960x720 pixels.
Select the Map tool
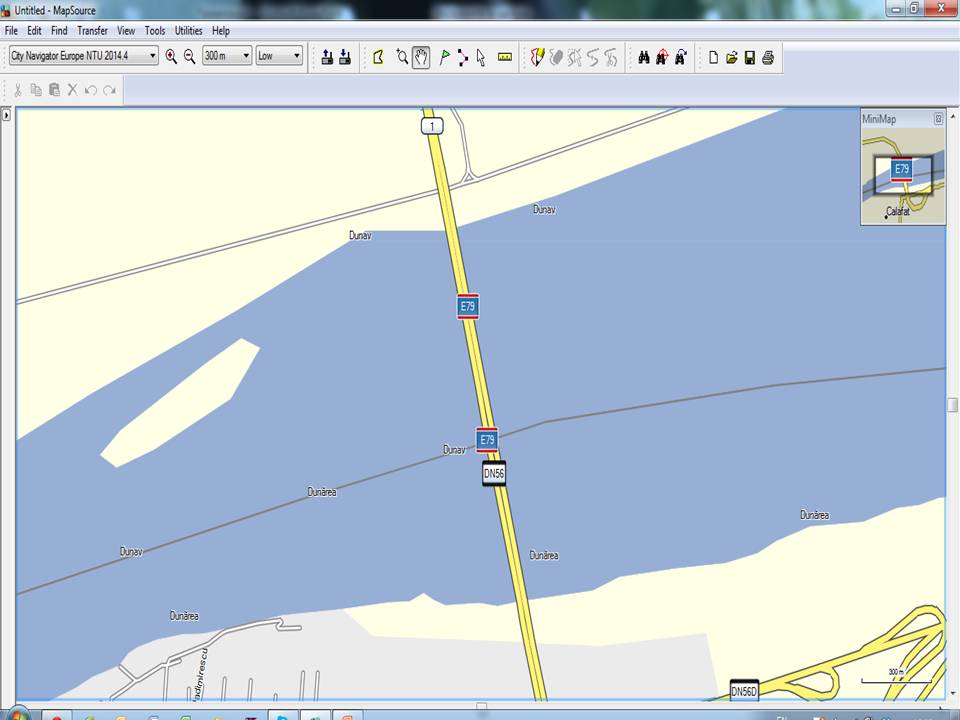point(379,57)
